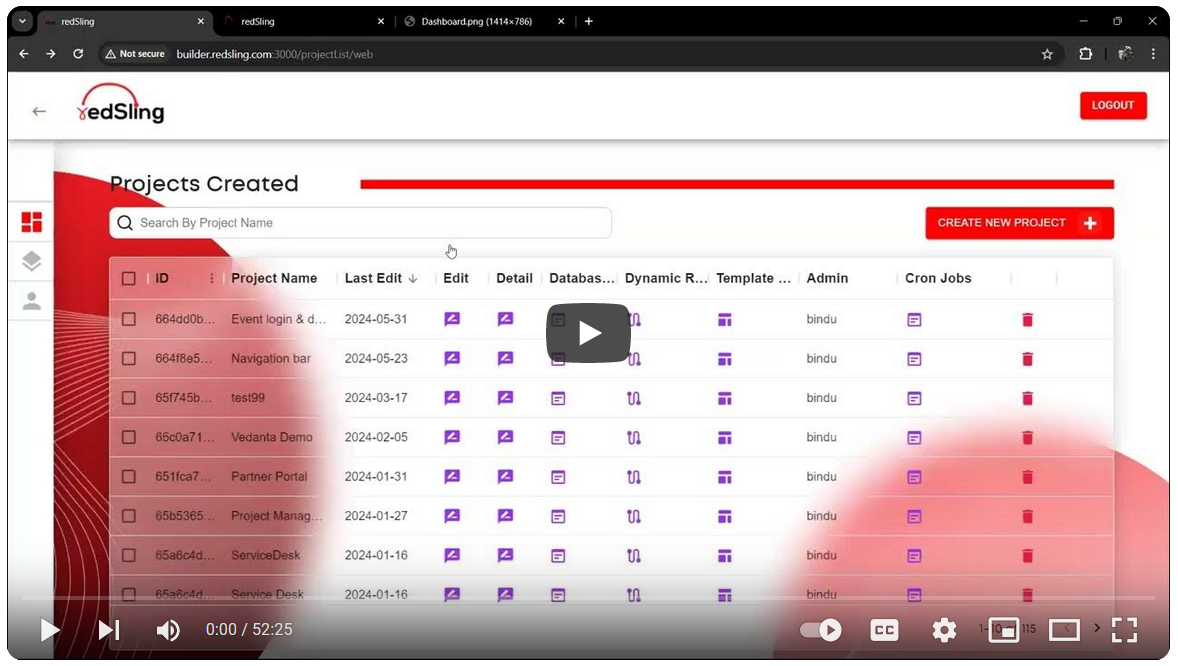The width and height of the screenshot is (1178, 666).
Task: Delete the Vedanta Demo project
Action: click(1027, 437)
